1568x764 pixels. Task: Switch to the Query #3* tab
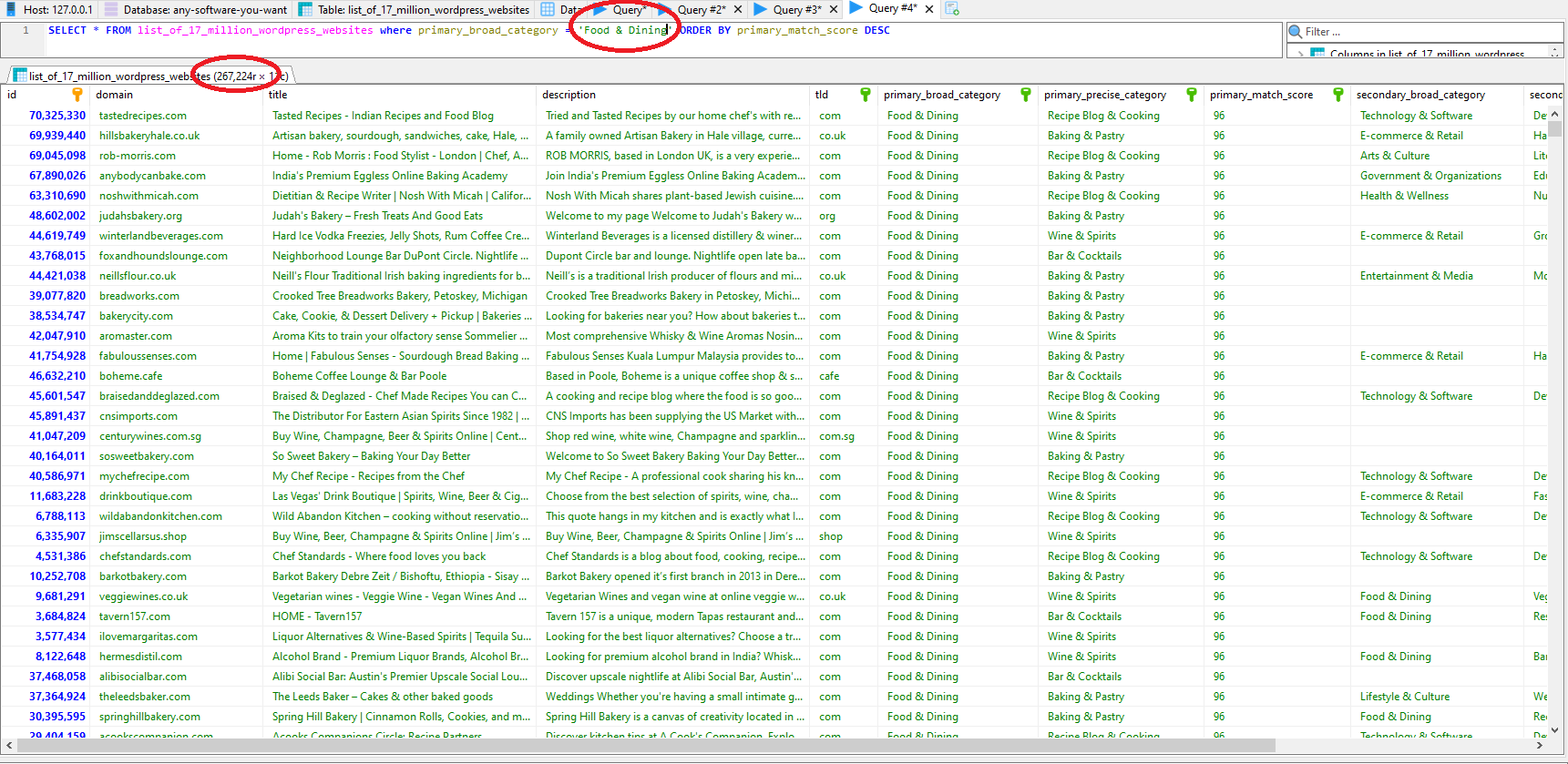pyautogui.click(x=796, y=9)
